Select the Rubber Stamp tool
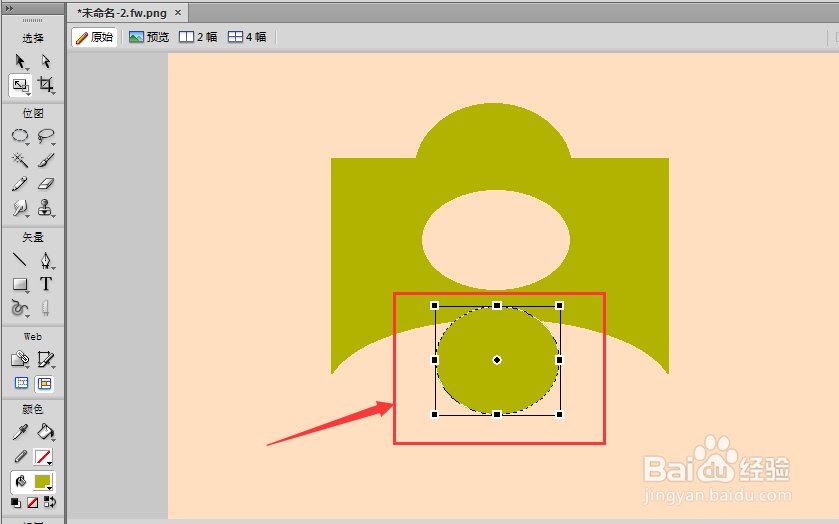 (x=46, y=208)
